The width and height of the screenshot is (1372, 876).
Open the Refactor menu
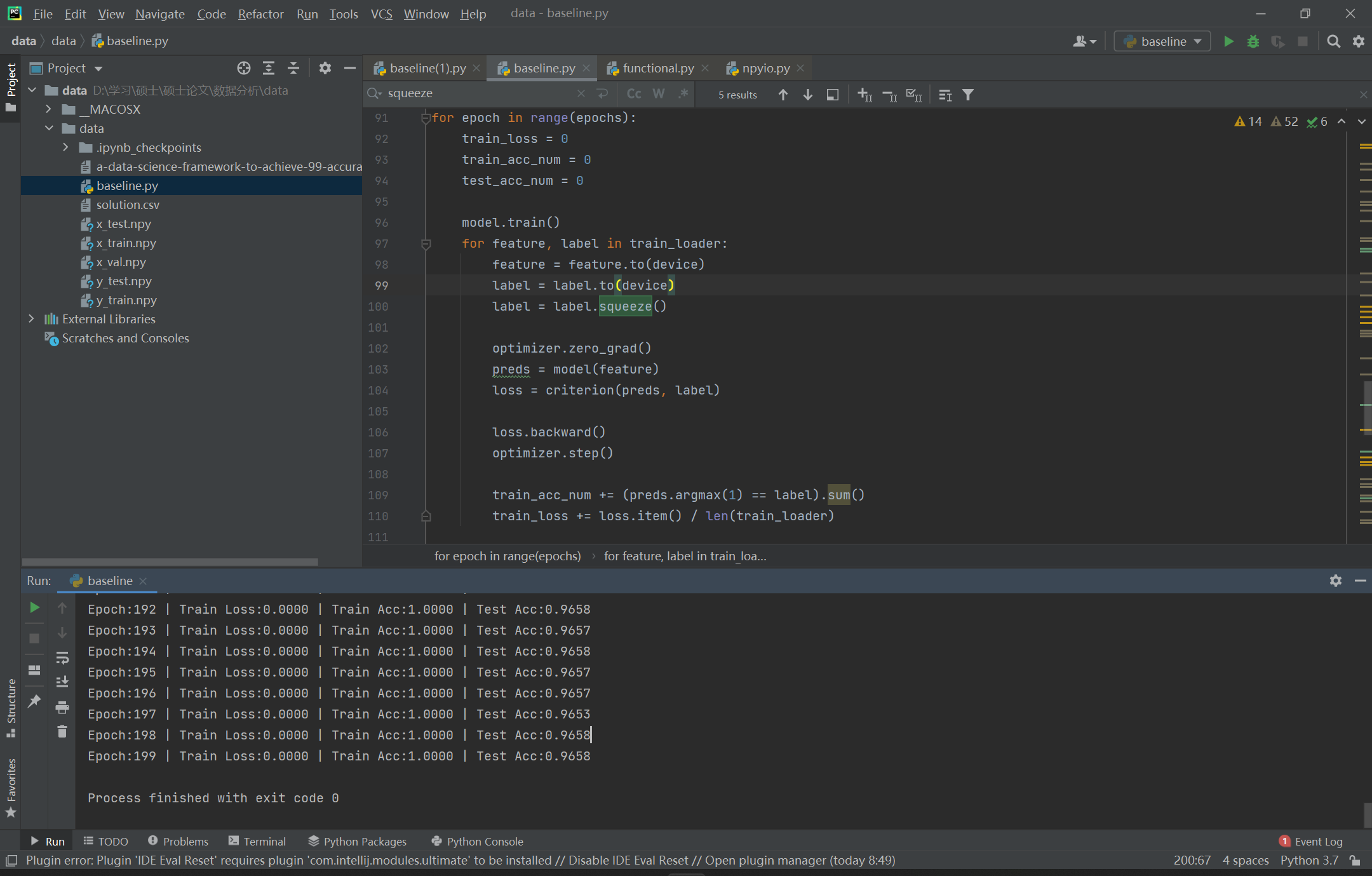(x=260, y=13)
